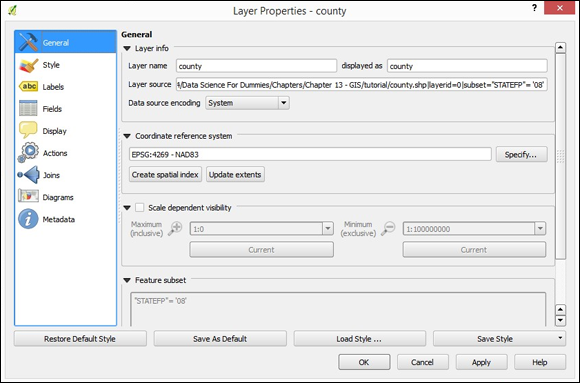The height and width of the screenshot is (383, 580).
Task: Click Current button under Minimum scale
Action: [x=474, y=250]
